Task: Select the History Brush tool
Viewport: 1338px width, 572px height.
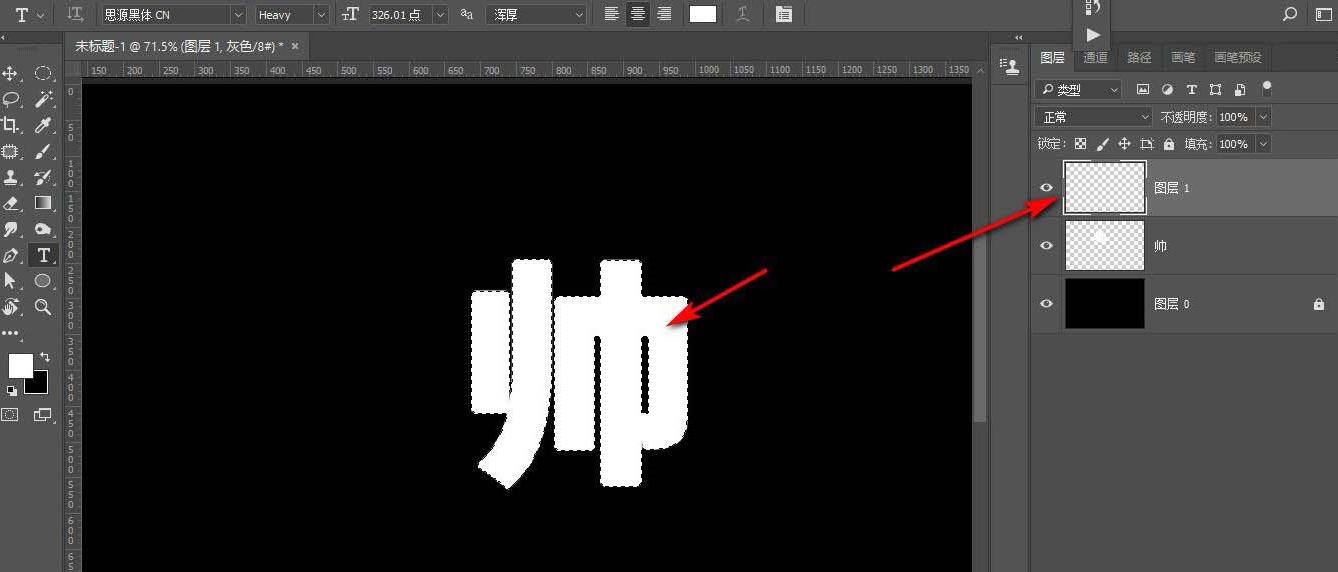Action: point(43,177)
